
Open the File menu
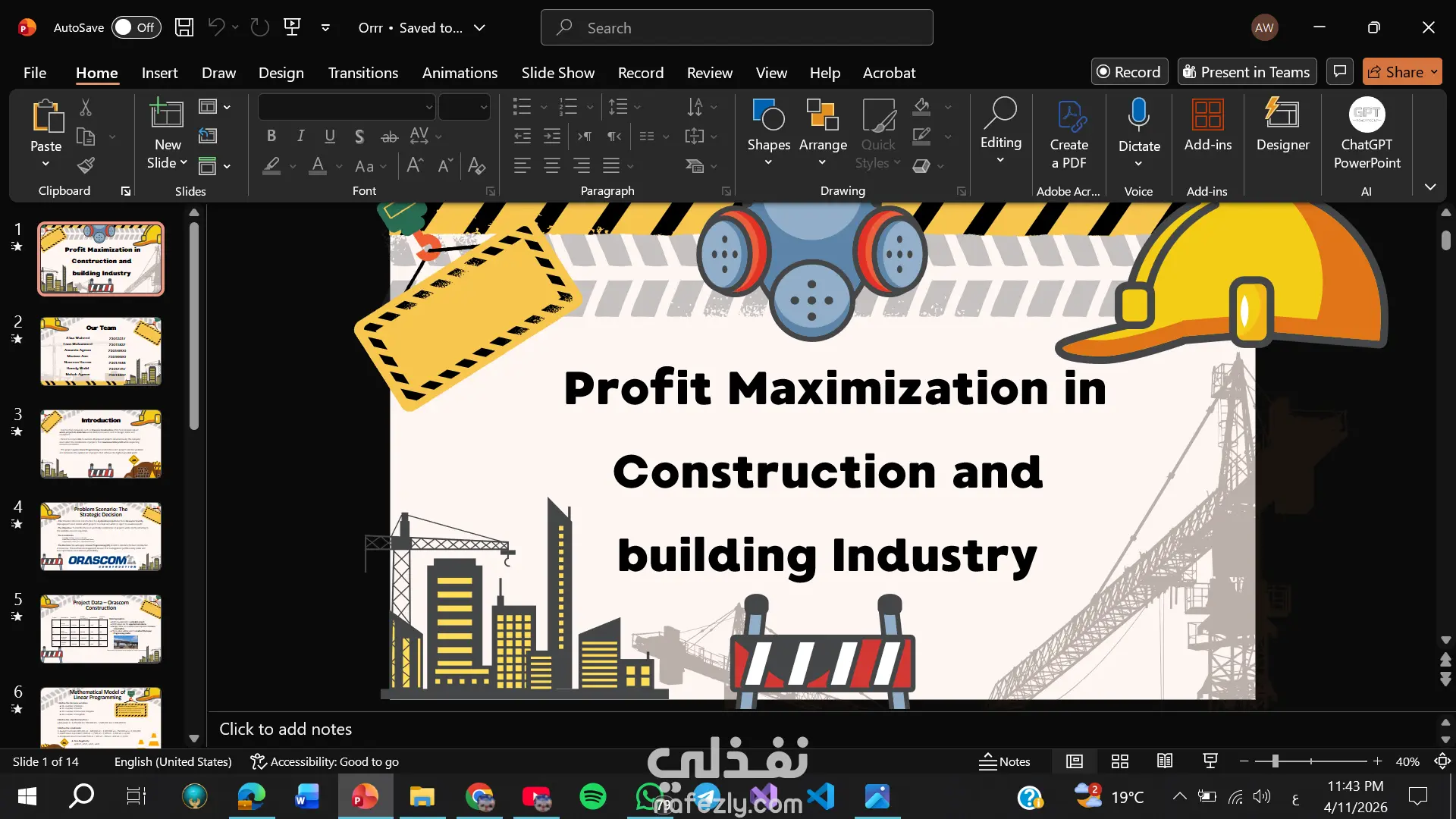(x=35, y=73)
